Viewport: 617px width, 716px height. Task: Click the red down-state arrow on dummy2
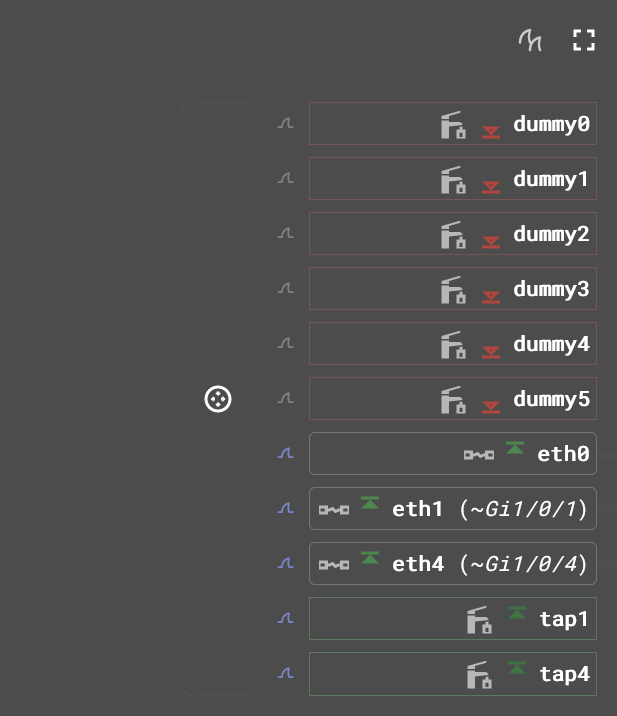point(491,242)
